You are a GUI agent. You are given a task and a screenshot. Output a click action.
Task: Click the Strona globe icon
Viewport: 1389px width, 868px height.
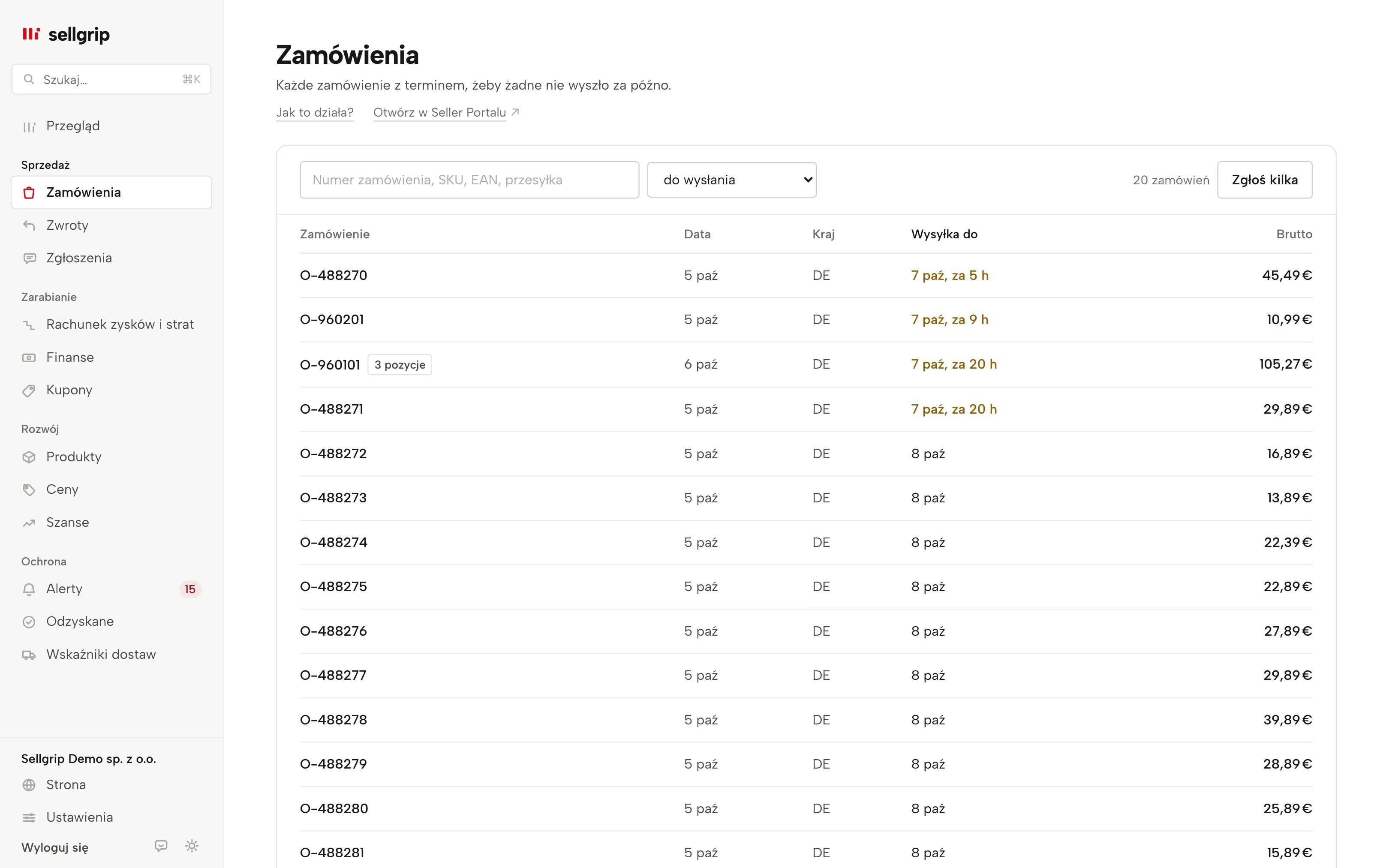click(29, 785)
